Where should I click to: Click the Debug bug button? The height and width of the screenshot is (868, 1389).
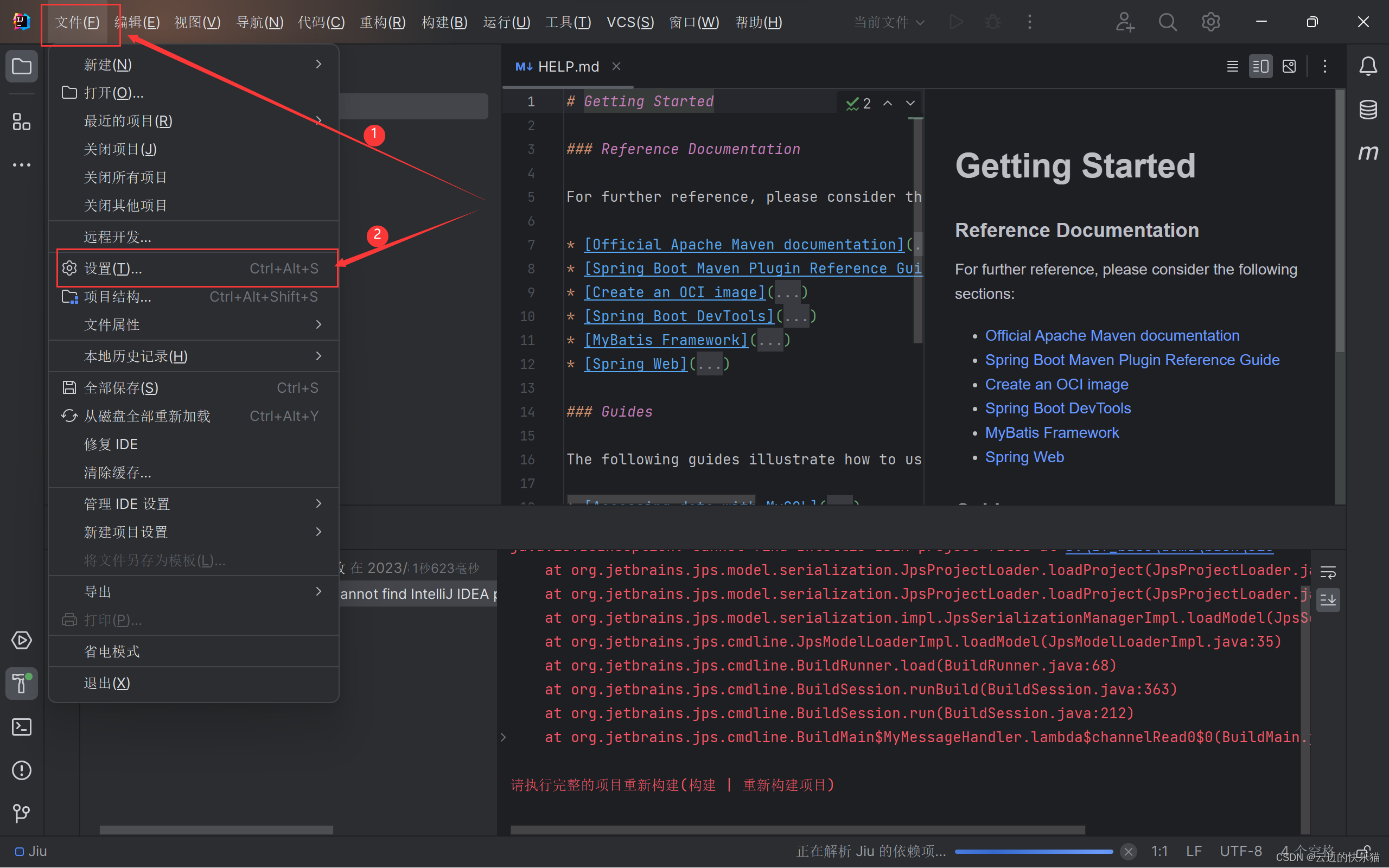click(x=992, y=22)
